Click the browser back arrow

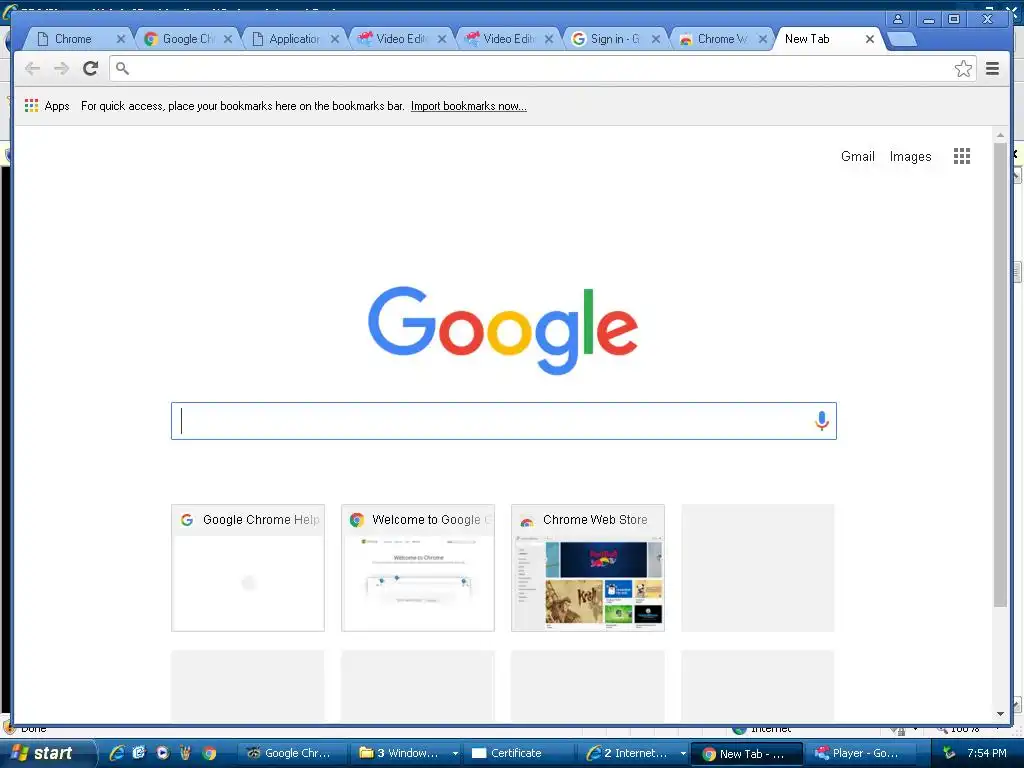pyautogui.click(x=32, y=68)
